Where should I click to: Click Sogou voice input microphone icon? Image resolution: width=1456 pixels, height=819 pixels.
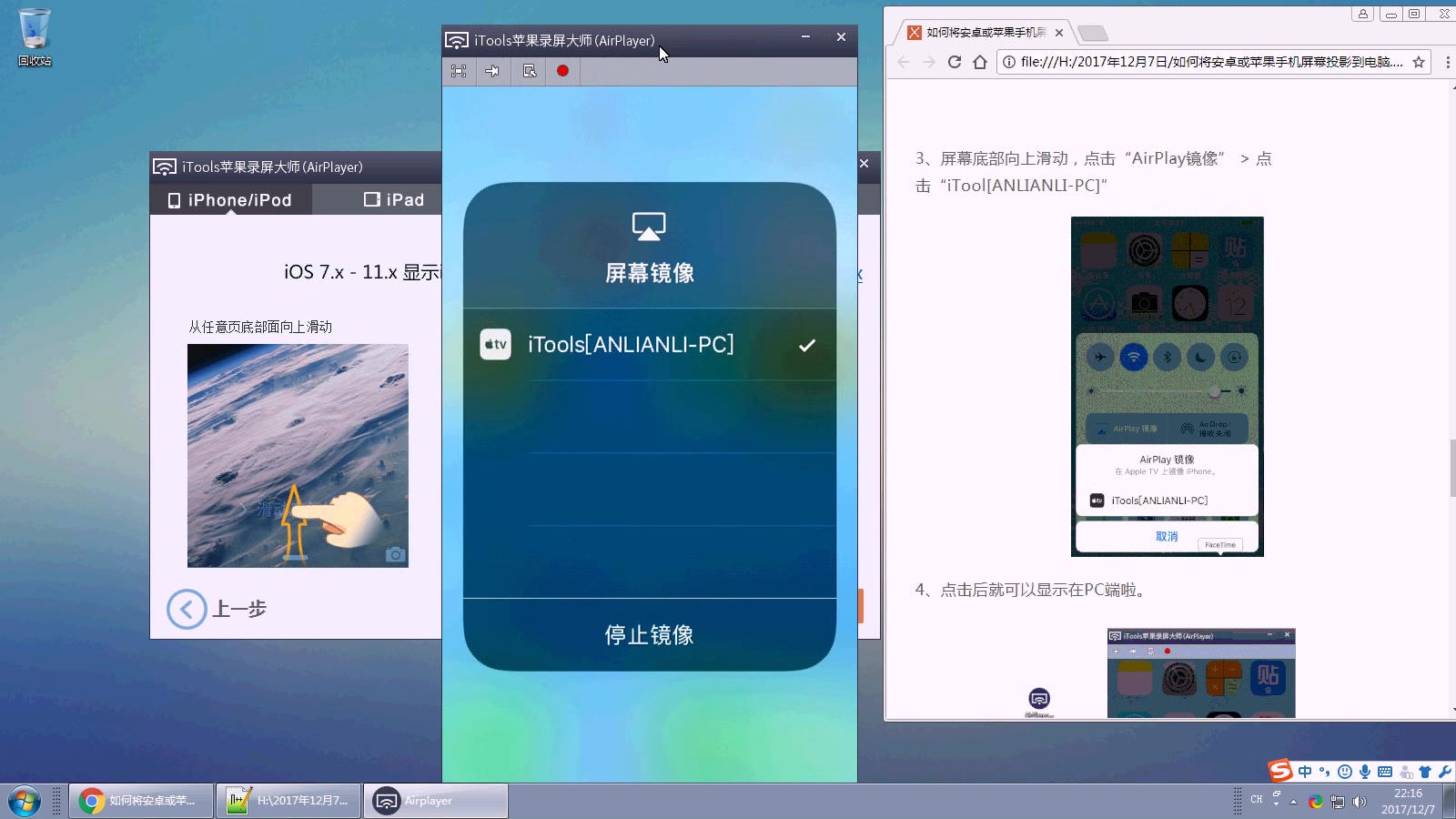click(1365, 772)
